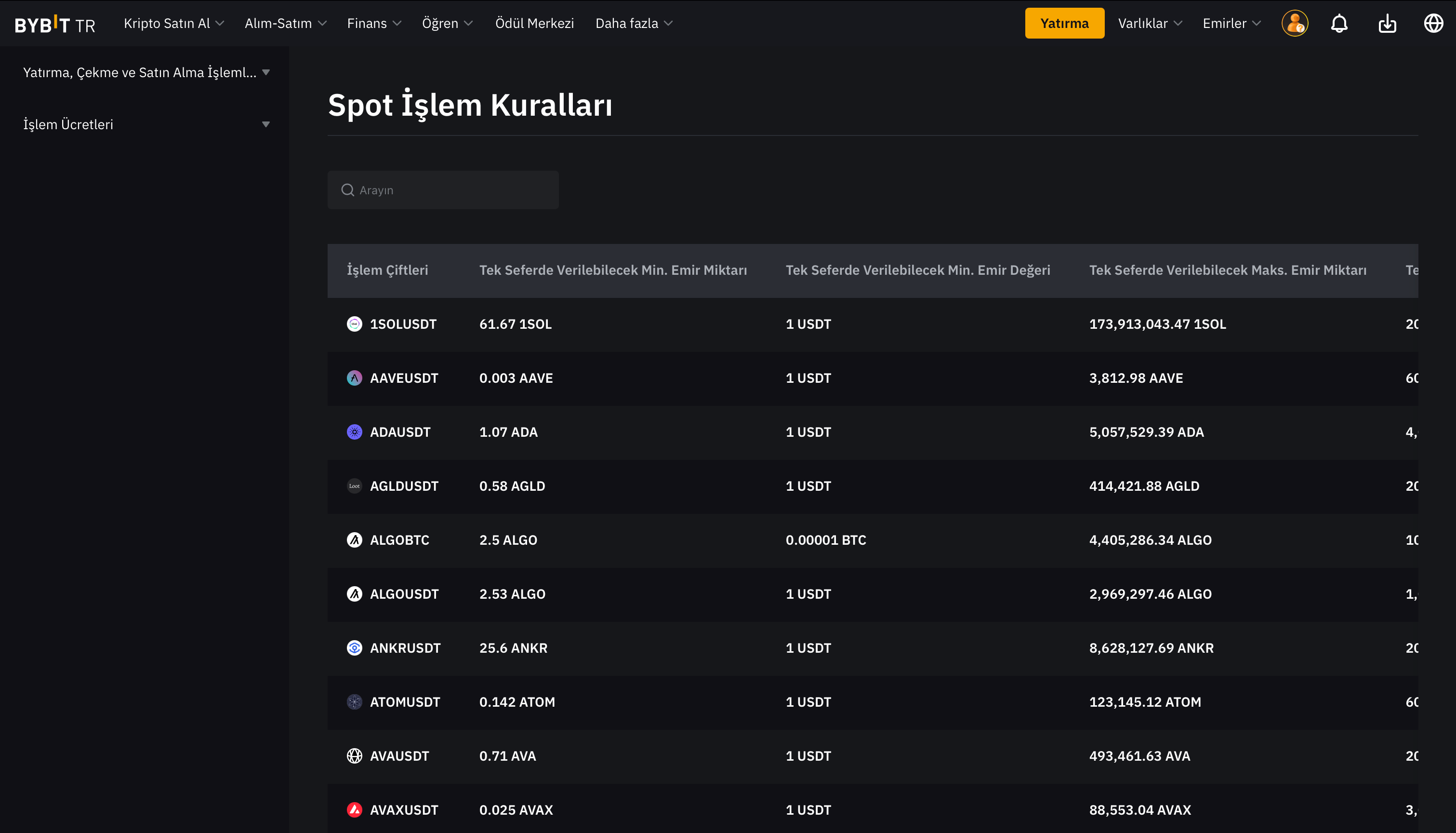Click the ALGOBTC coin icon

pos(355,540)
